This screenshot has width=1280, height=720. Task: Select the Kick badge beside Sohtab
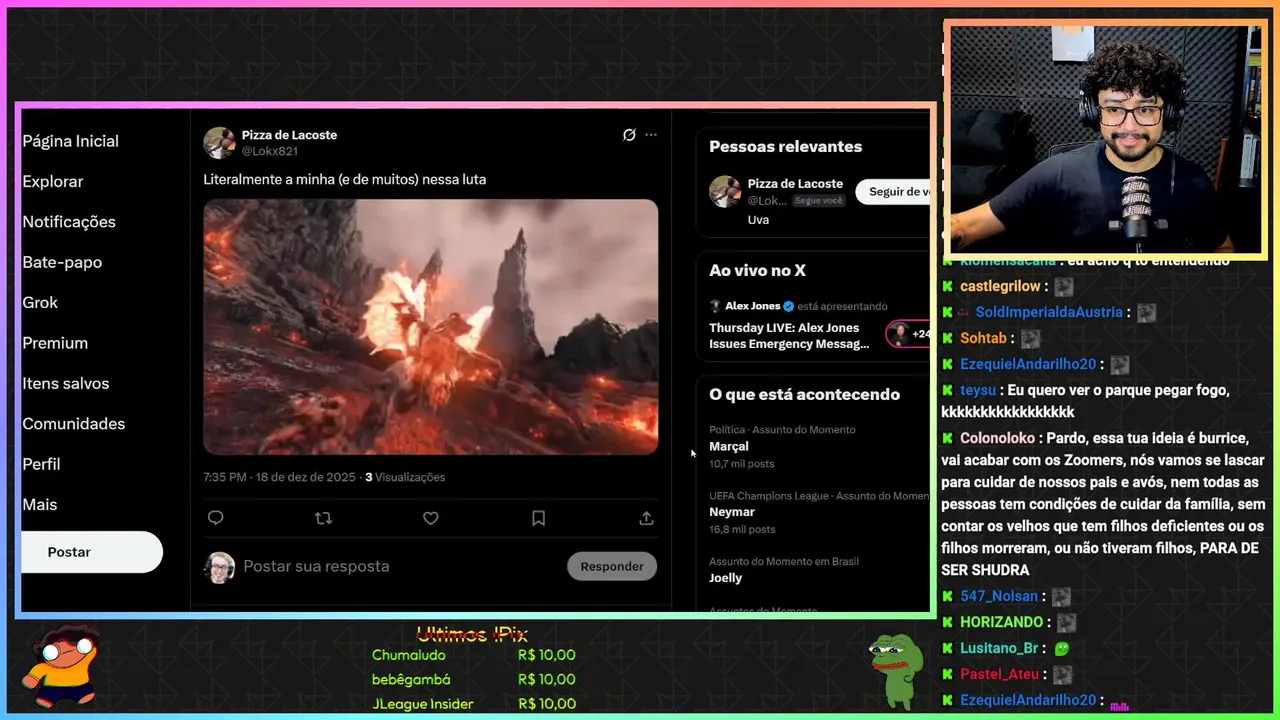coord(948,338)
